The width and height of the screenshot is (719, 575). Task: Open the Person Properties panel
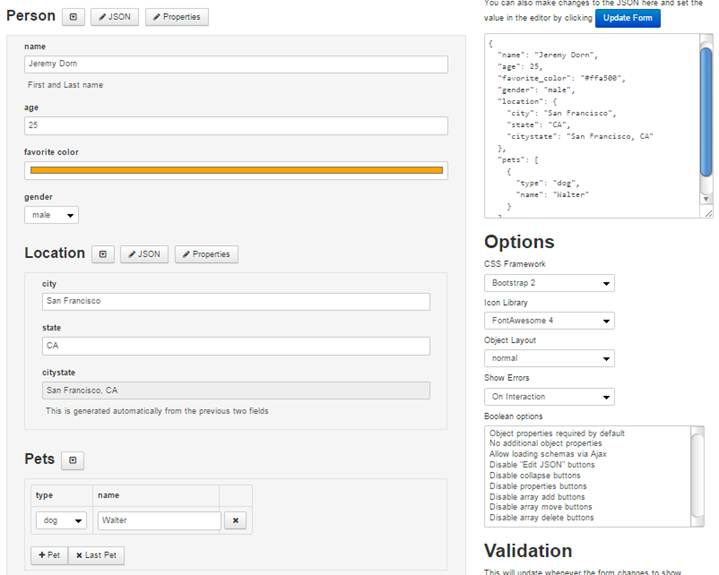pos(176,17)
